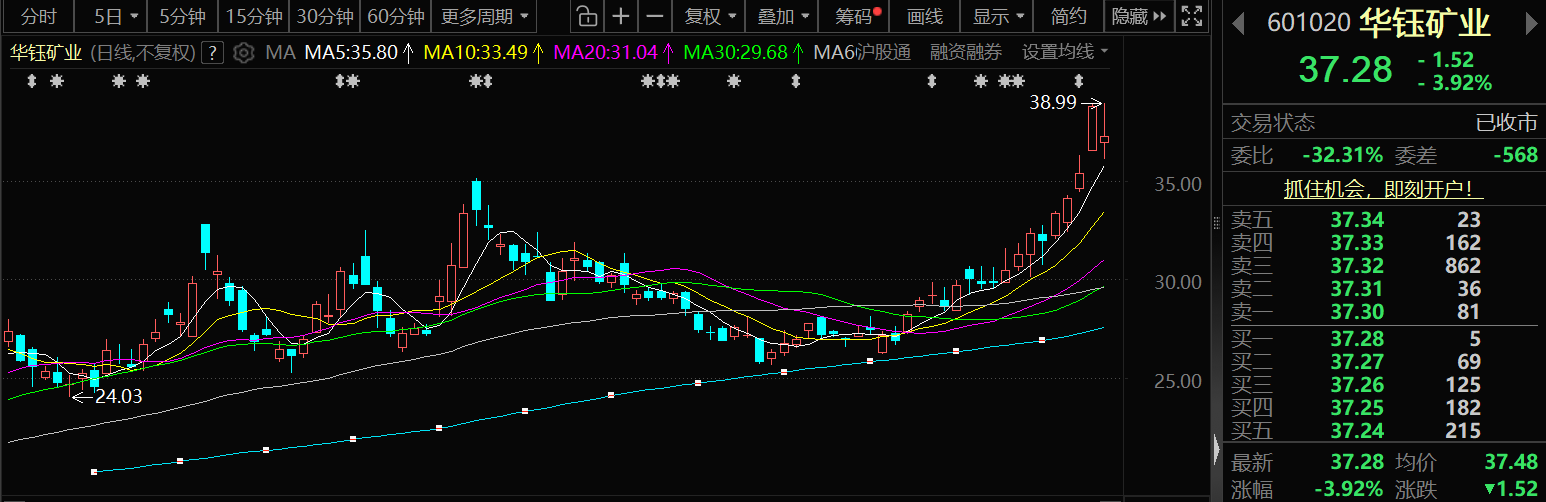
Task: Enter fullscreen chart with the expand icon
Action: (x=1191, y=16)
